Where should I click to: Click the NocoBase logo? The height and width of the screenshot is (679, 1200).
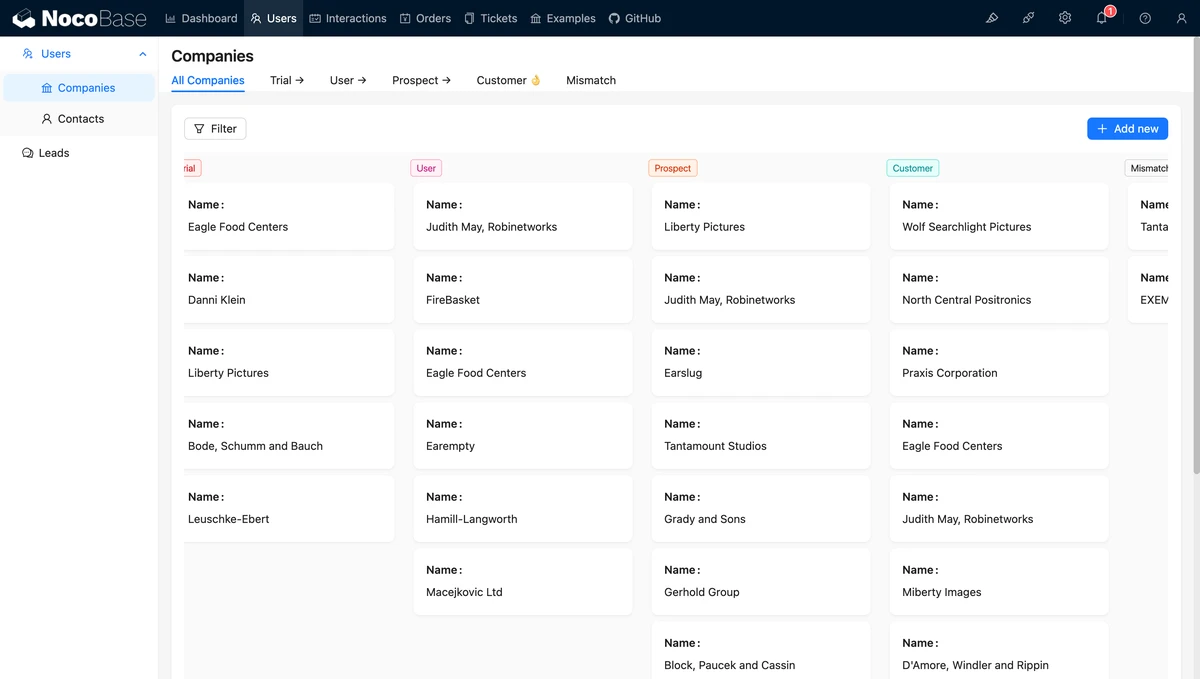[79, 18]
